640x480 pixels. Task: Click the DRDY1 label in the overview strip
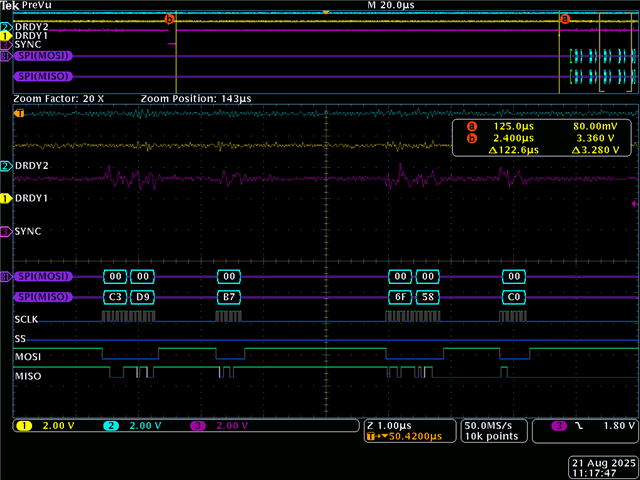tap(31, 36)
